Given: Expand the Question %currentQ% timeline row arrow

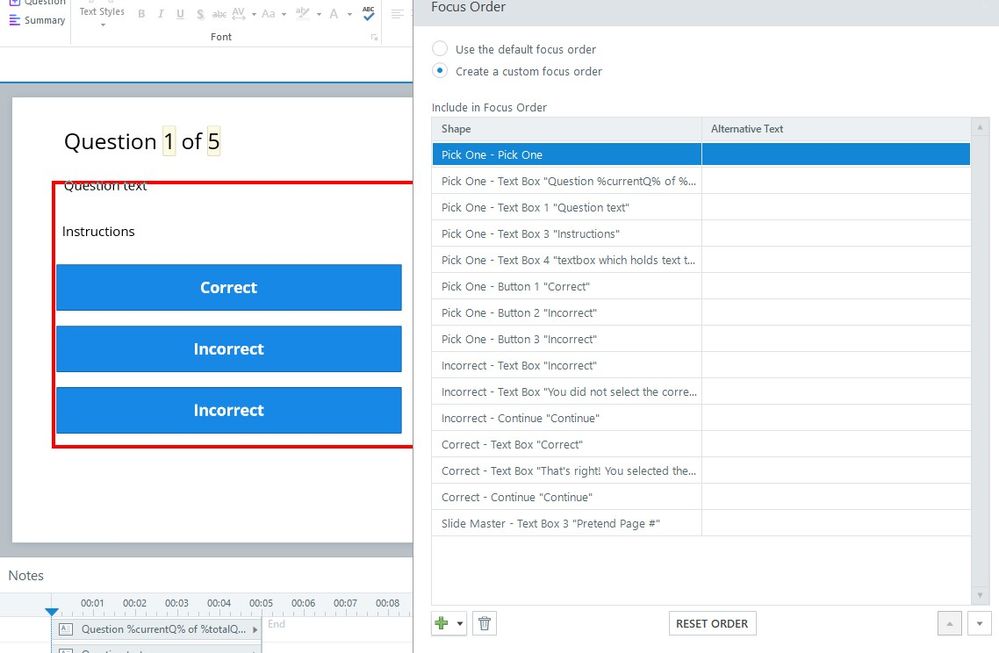Looking at the screenshot, I should point(255,629).
